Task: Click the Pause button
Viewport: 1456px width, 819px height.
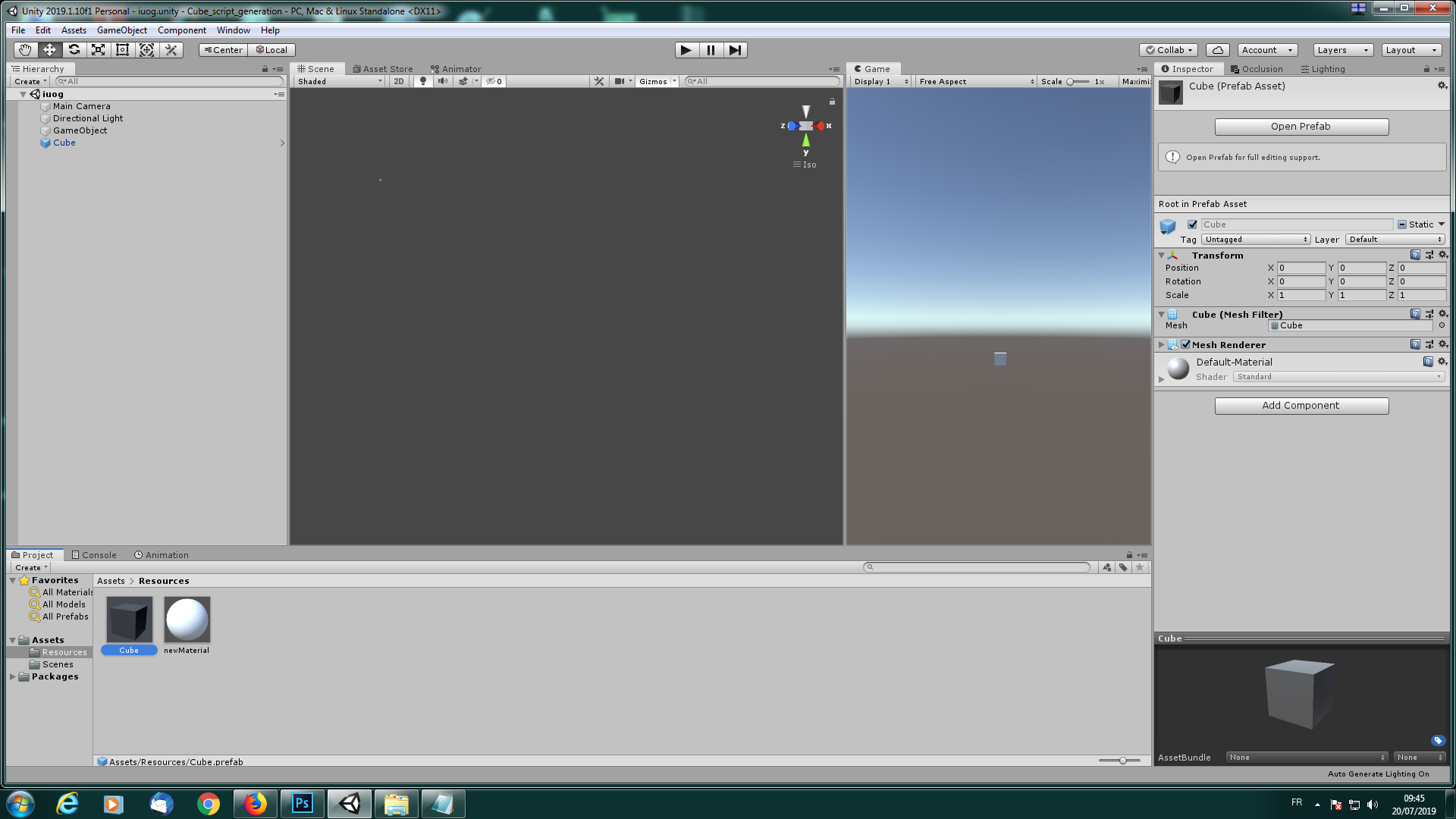Action: (x=711, y=50)
